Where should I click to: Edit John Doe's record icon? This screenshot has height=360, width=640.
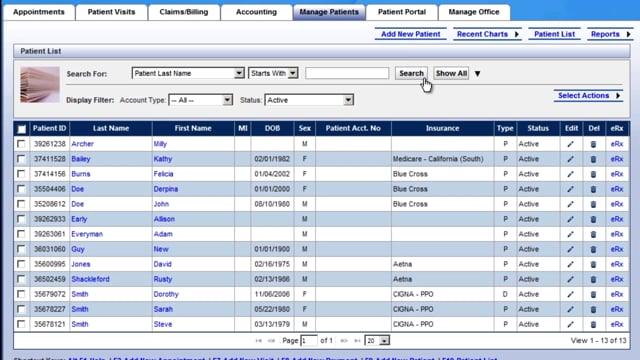571,204
